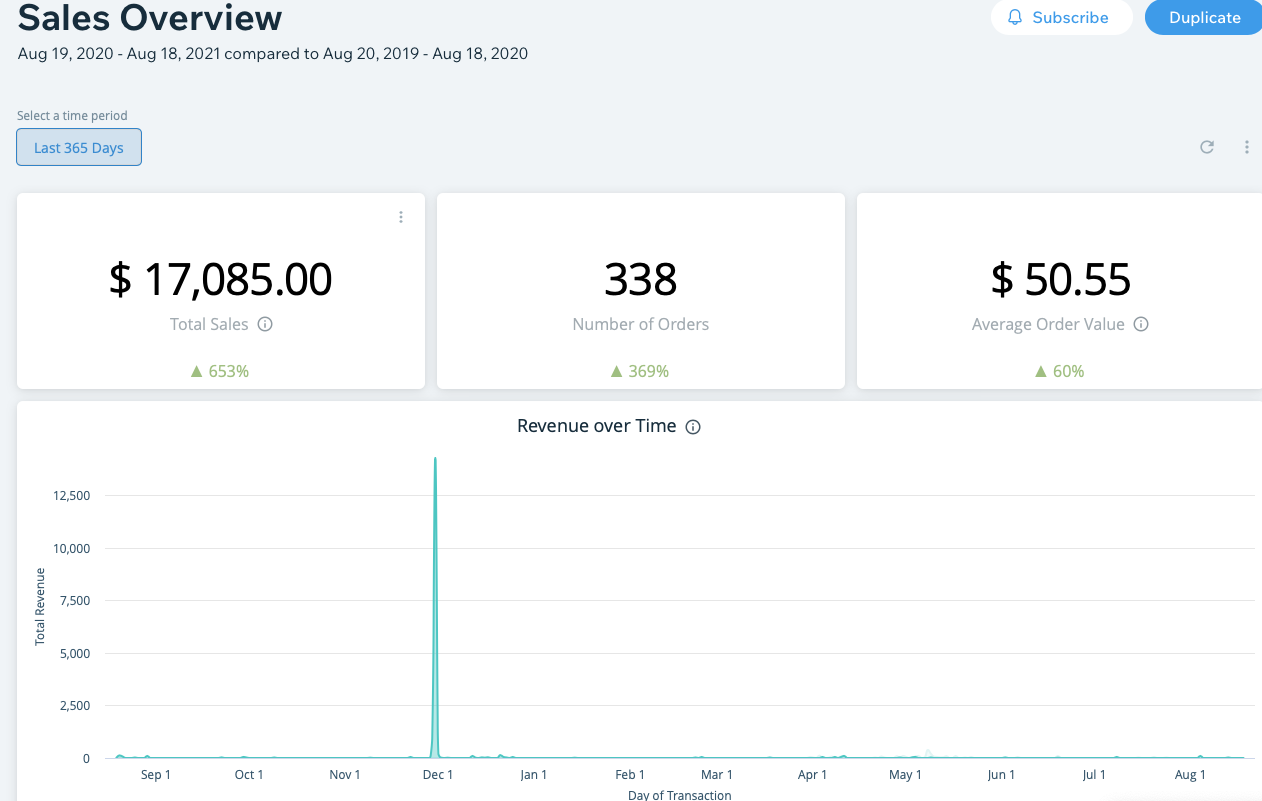Click the small revenue bump after May 1
This screenshot has width=1262, height=801.
(x=929, y=752)
